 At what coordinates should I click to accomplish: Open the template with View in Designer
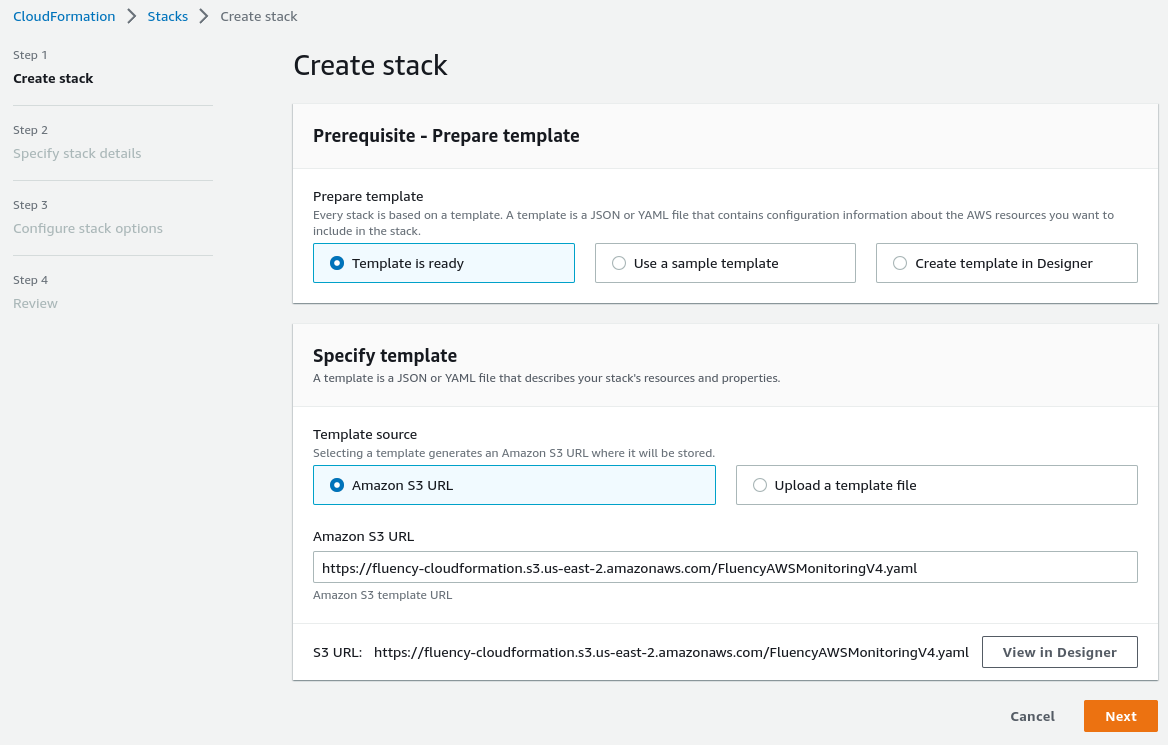tap(1059, 652)
